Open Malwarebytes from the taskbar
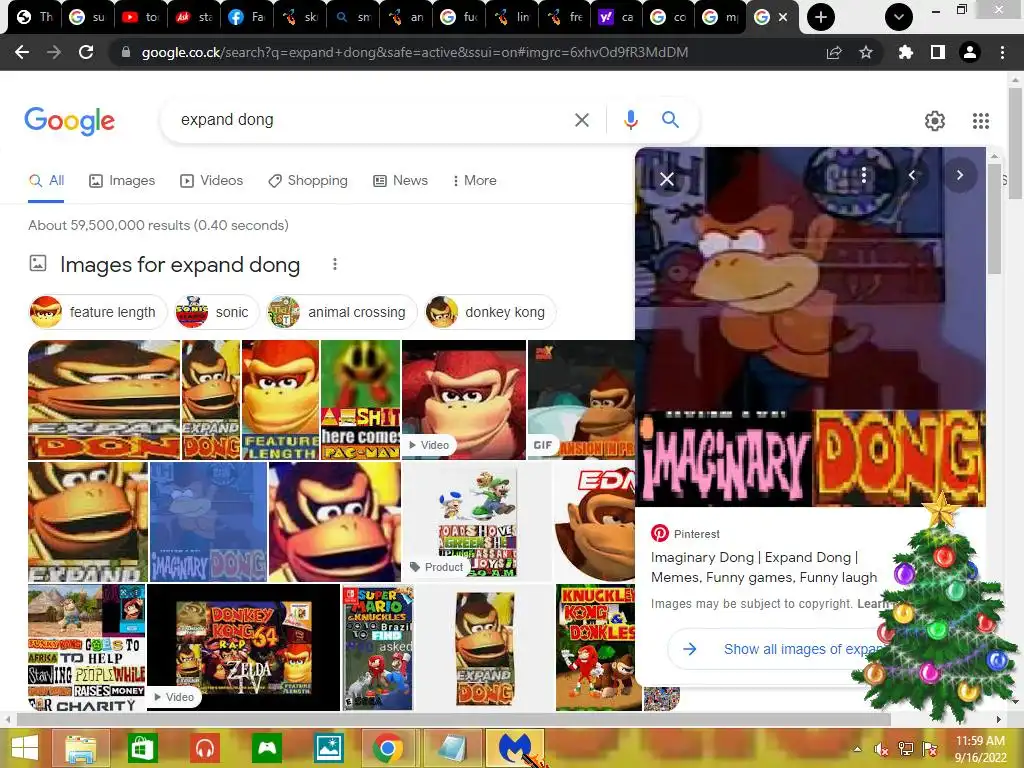Screen dimensions: 1024x768 click(515, 748)
